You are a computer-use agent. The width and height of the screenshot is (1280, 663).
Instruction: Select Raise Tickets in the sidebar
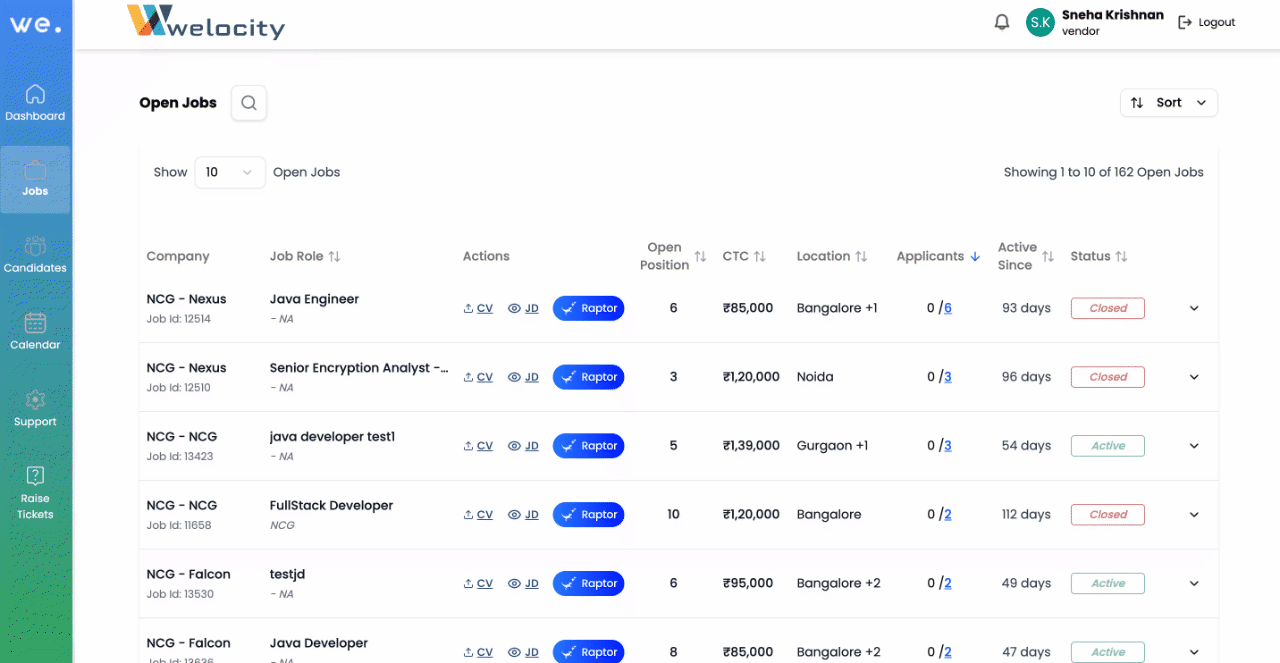click(x=35, y=493)
